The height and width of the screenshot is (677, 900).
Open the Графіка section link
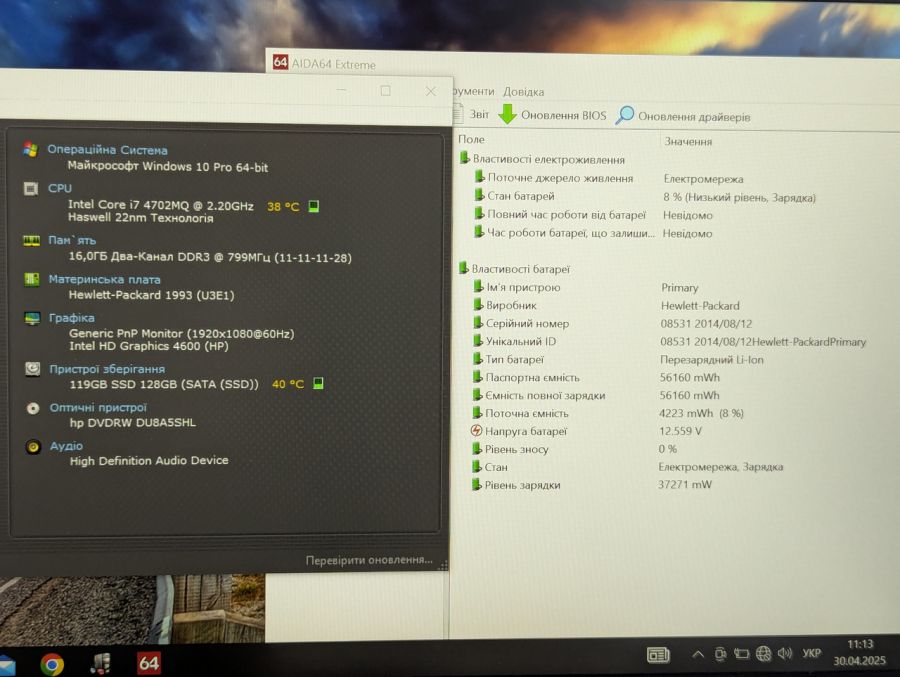click(x=71, y=318)
